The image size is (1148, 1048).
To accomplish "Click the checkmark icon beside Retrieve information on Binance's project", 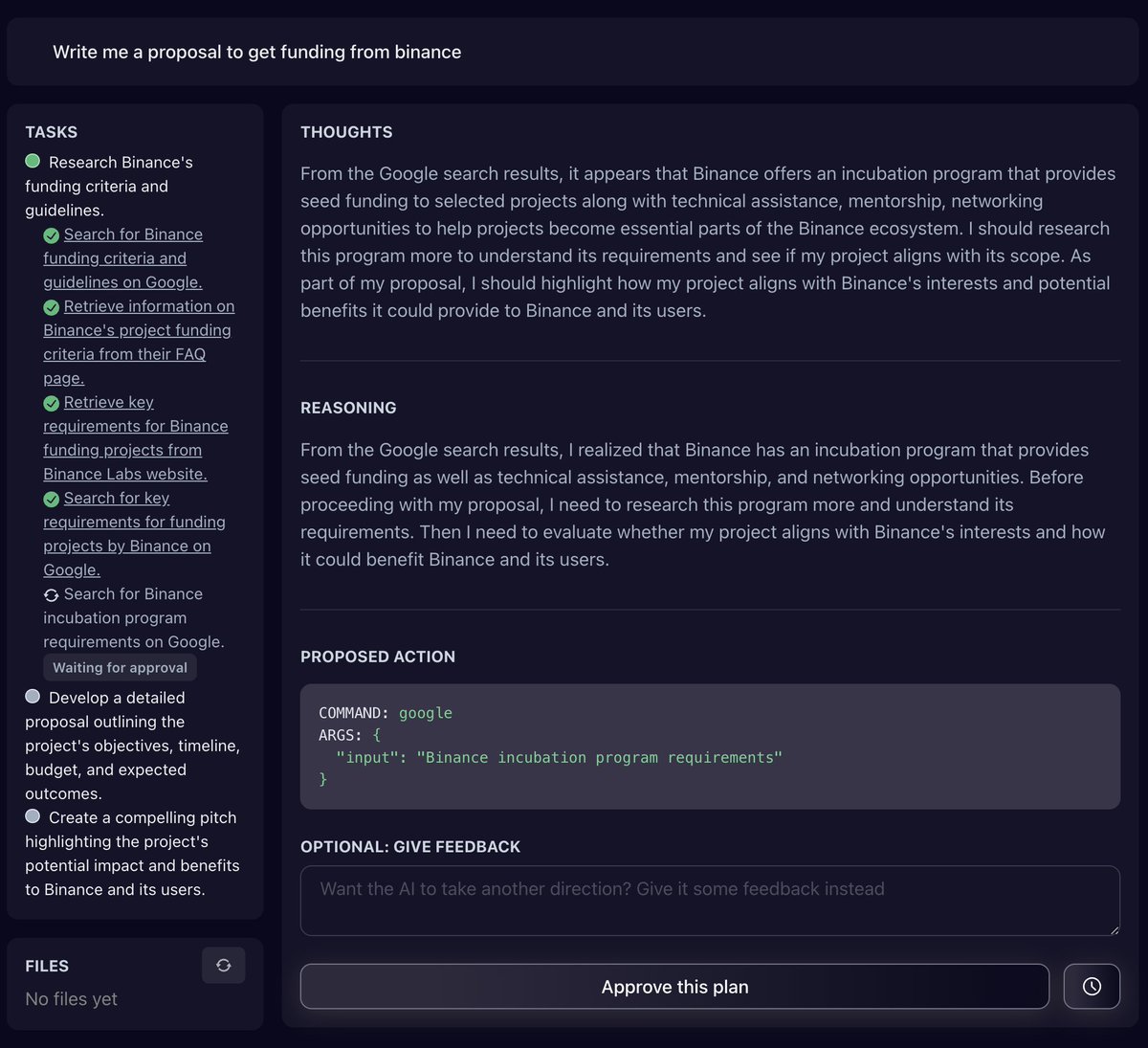I will click(x=52, y=307).
